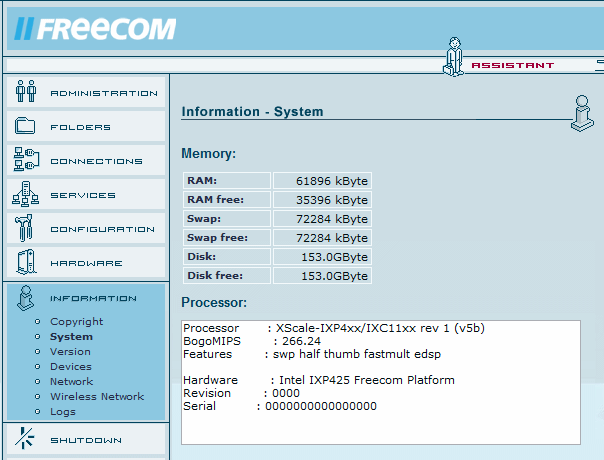Select the System submenu item
The image size is (604, 460).
tap(71, 337)
